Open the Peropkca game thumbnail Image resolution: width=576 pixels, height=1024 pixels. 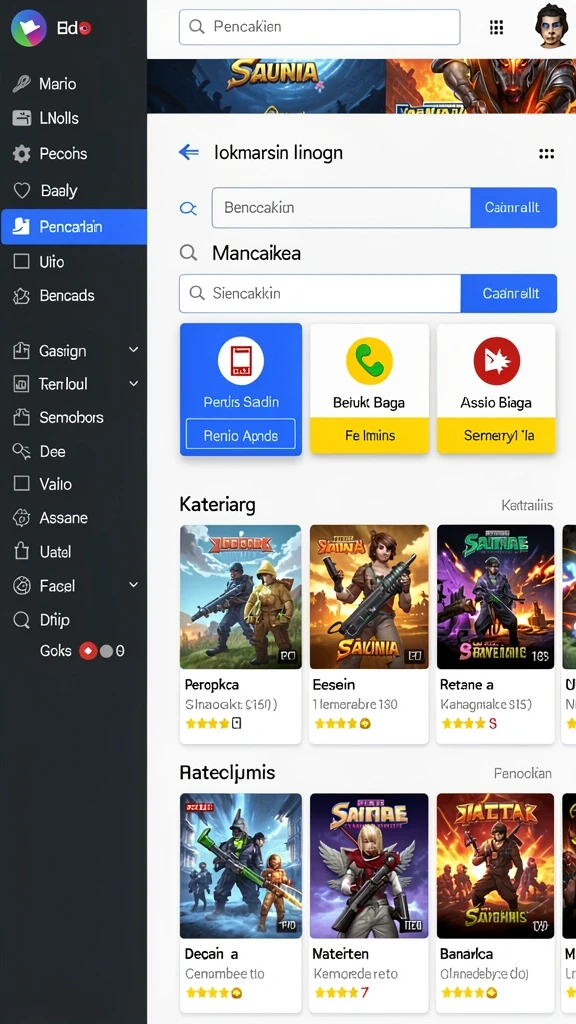pyautogui.click(x=240, y=597)
